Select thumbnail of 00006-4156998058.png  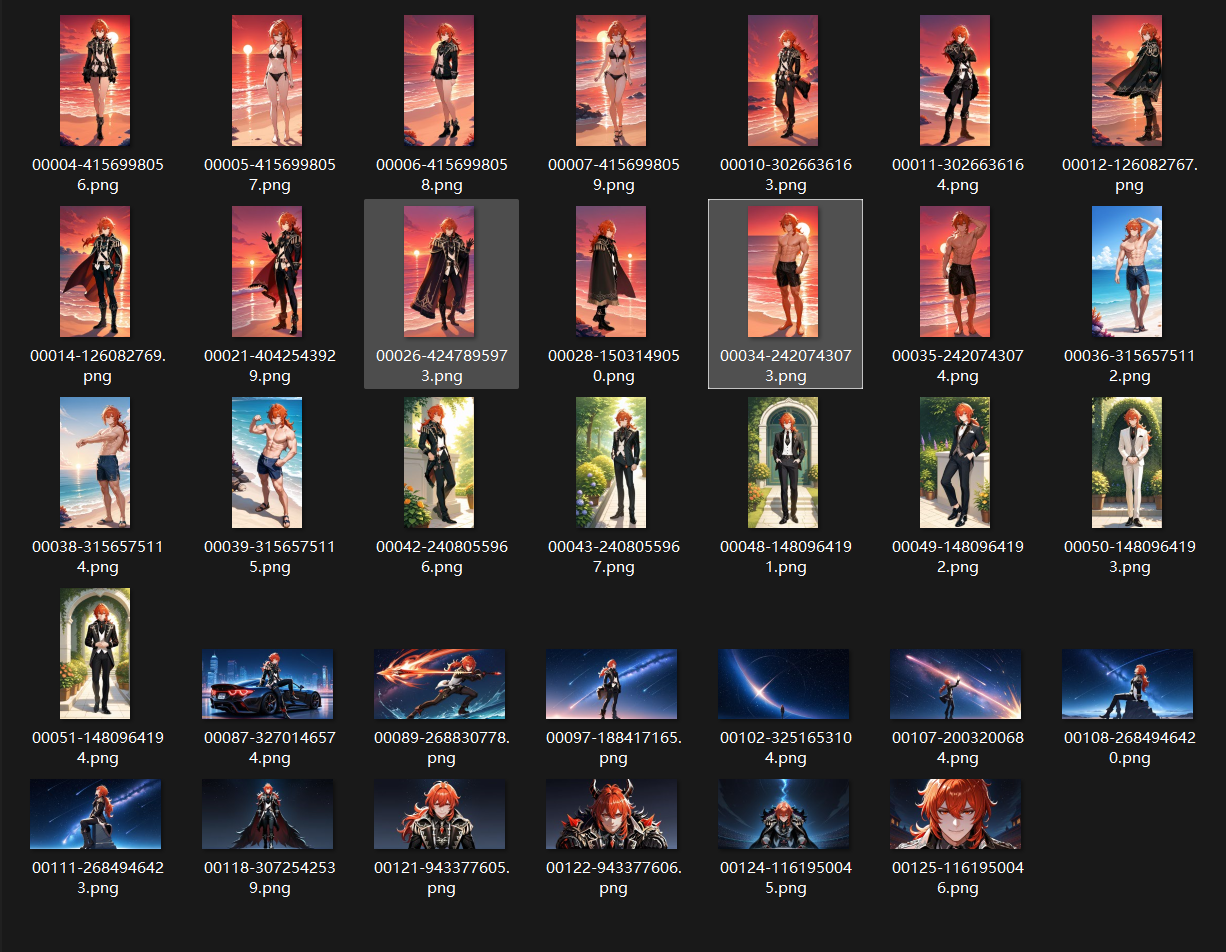(439, 80)
